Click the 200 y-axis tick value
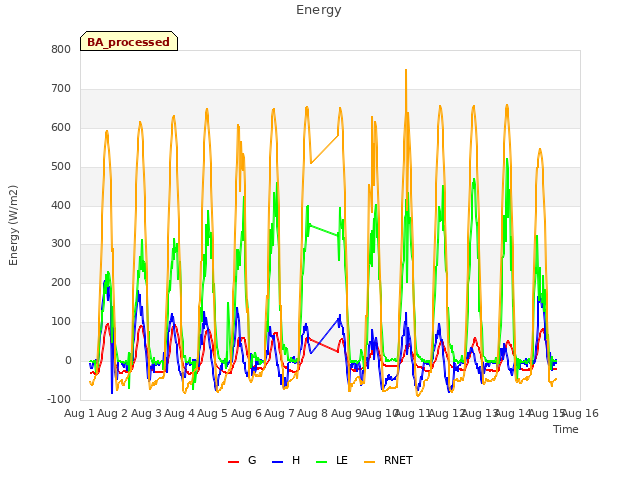 pos(61,282)
